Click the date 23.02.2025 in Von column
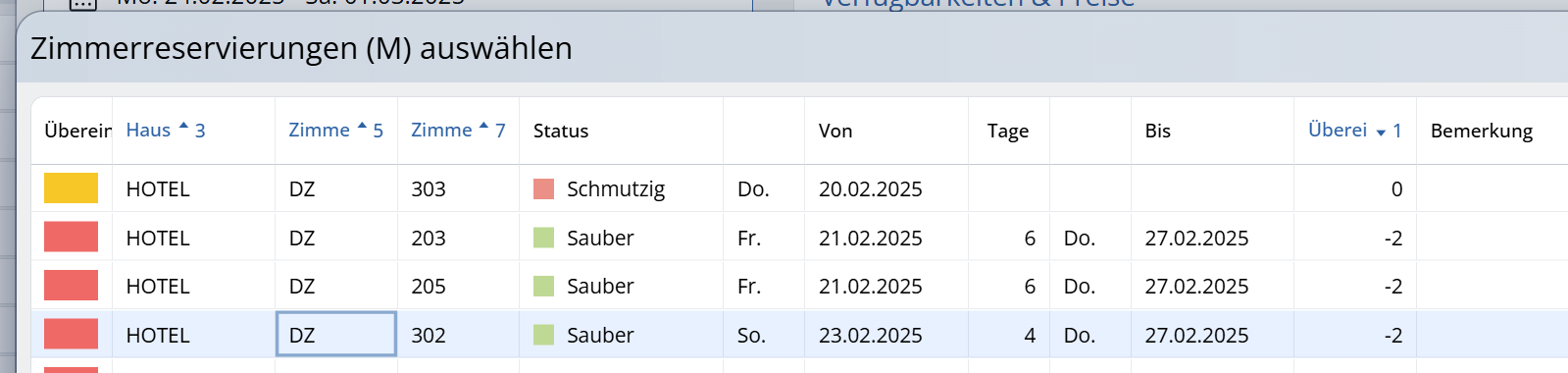 pyautogui.click(x=871, y=335)
